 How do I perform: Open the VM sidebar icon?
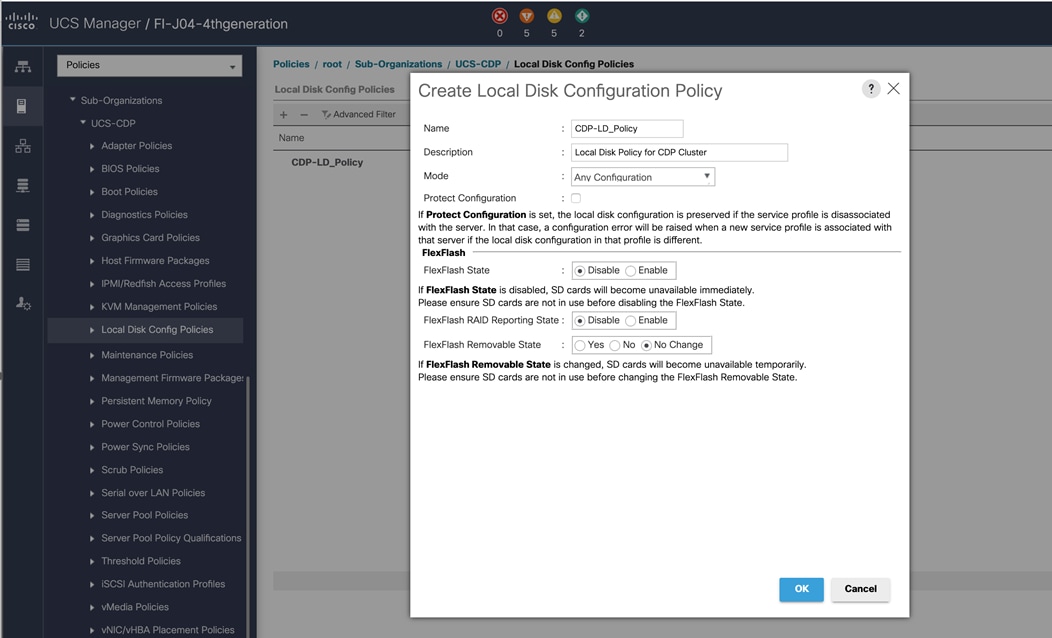23,225
